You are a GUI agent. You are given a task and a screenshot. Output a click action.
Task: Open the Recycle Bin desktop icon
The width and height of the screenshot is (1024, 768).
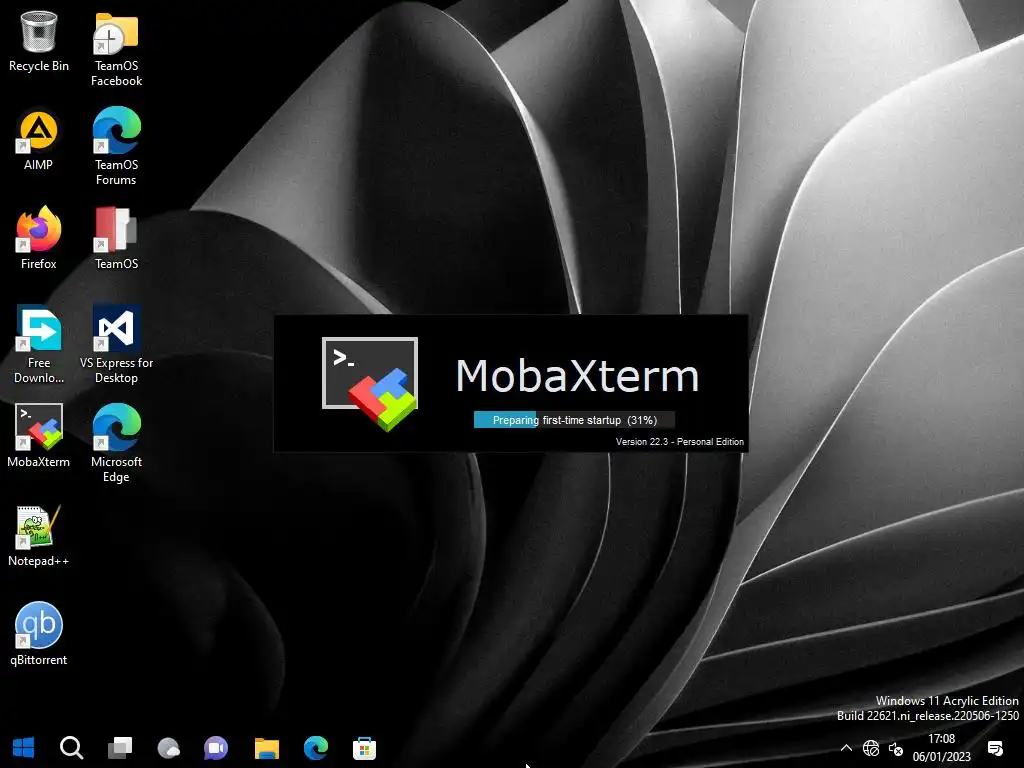coord(39,41)
